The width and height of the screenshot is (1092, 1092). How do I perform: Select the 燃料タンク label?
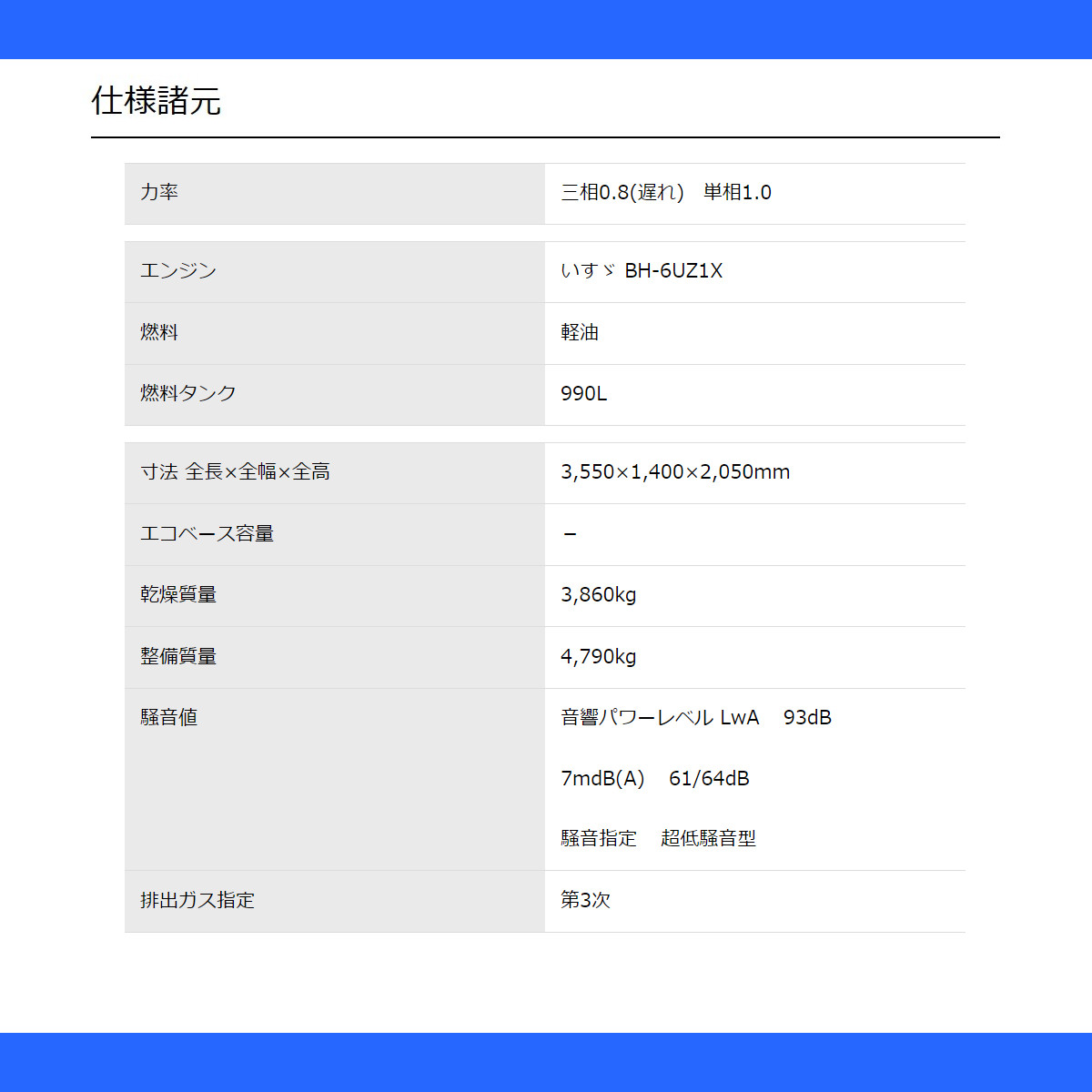click(188, 393)
